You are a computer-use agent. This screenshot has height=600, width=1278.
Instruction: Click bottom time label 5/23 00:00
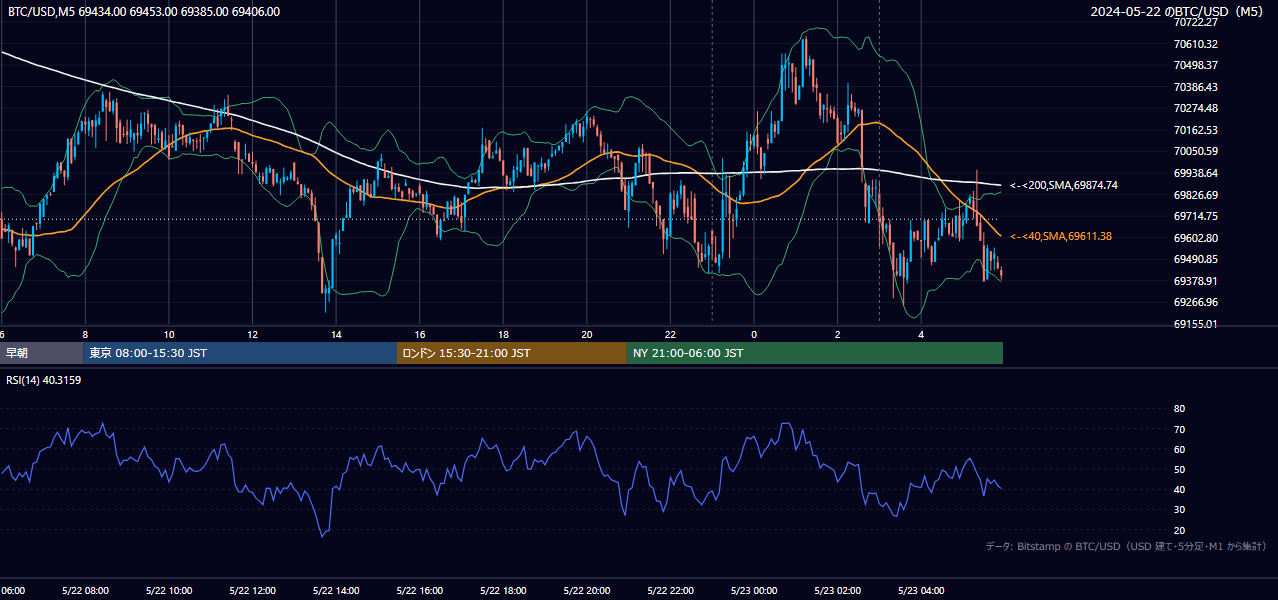click(x=754, y=590)
